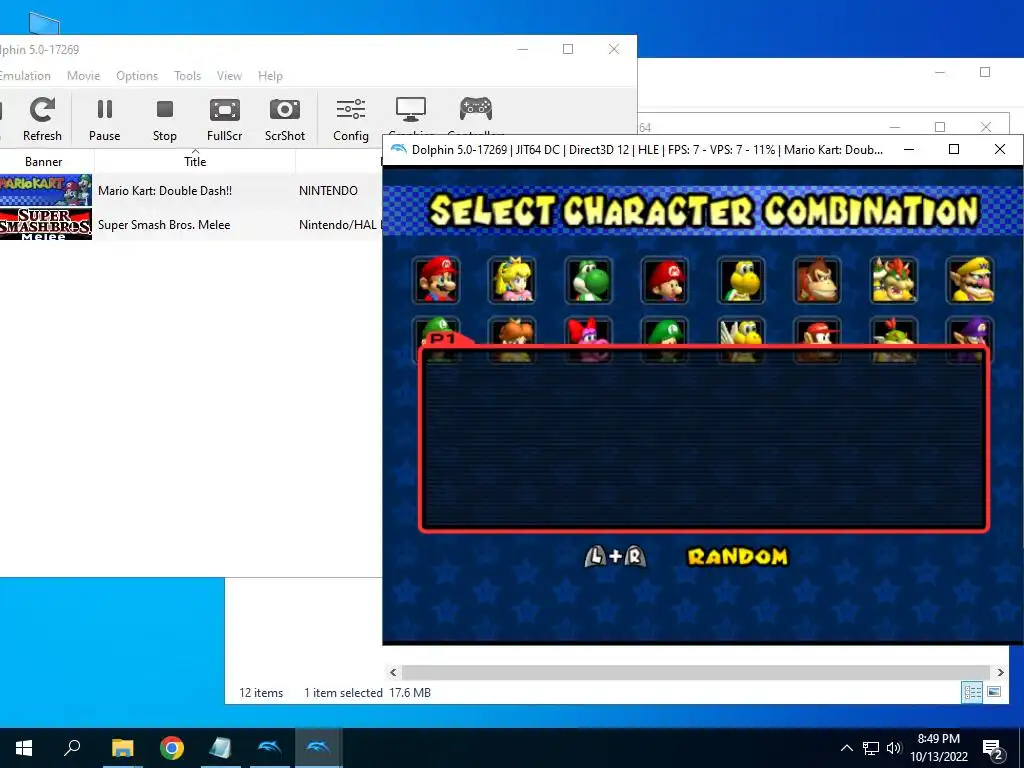Pause emulation with the Pause button

(x=104, y=118)
